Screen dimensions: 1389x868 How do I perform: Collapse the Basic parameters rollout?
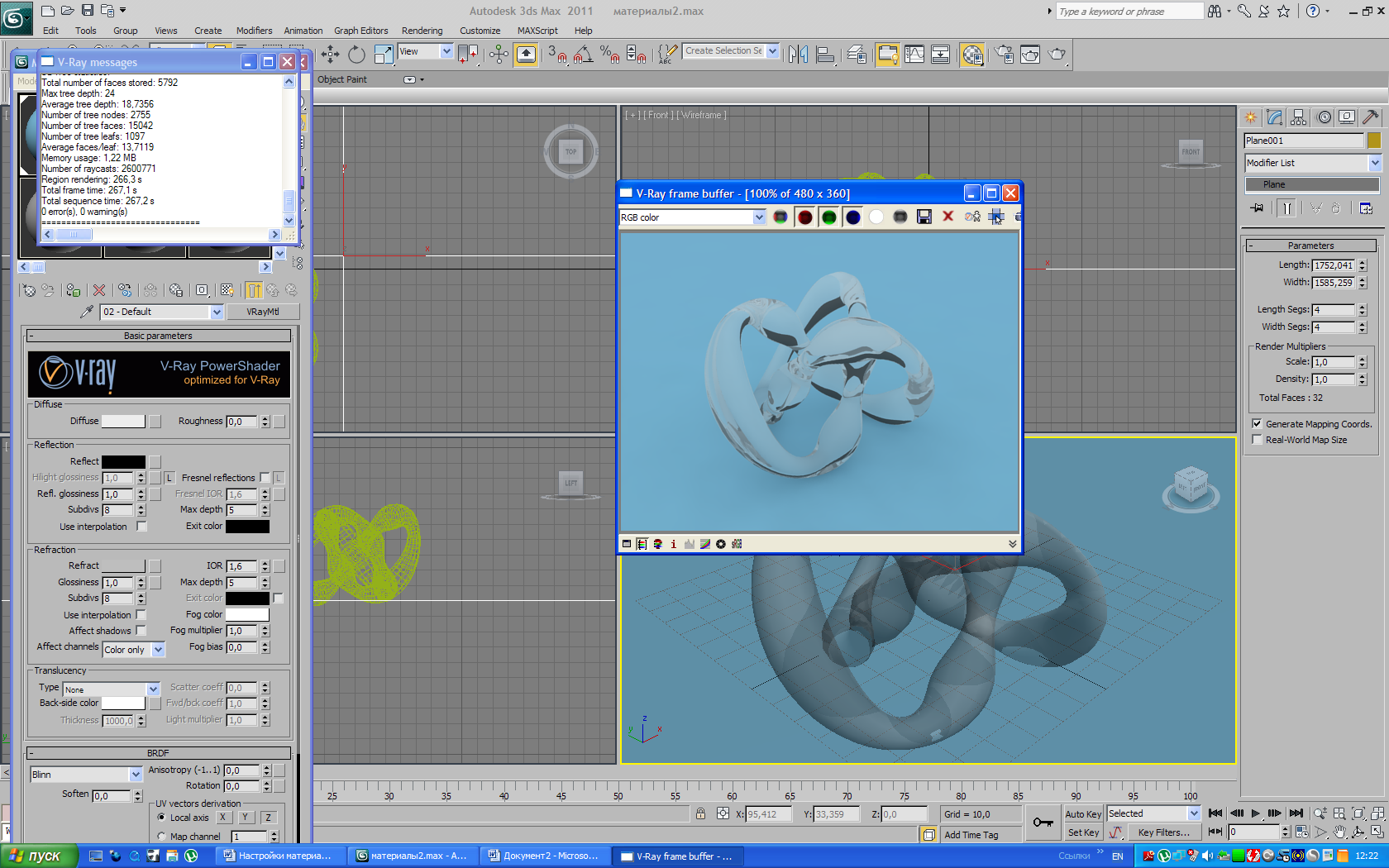point(158,336)
